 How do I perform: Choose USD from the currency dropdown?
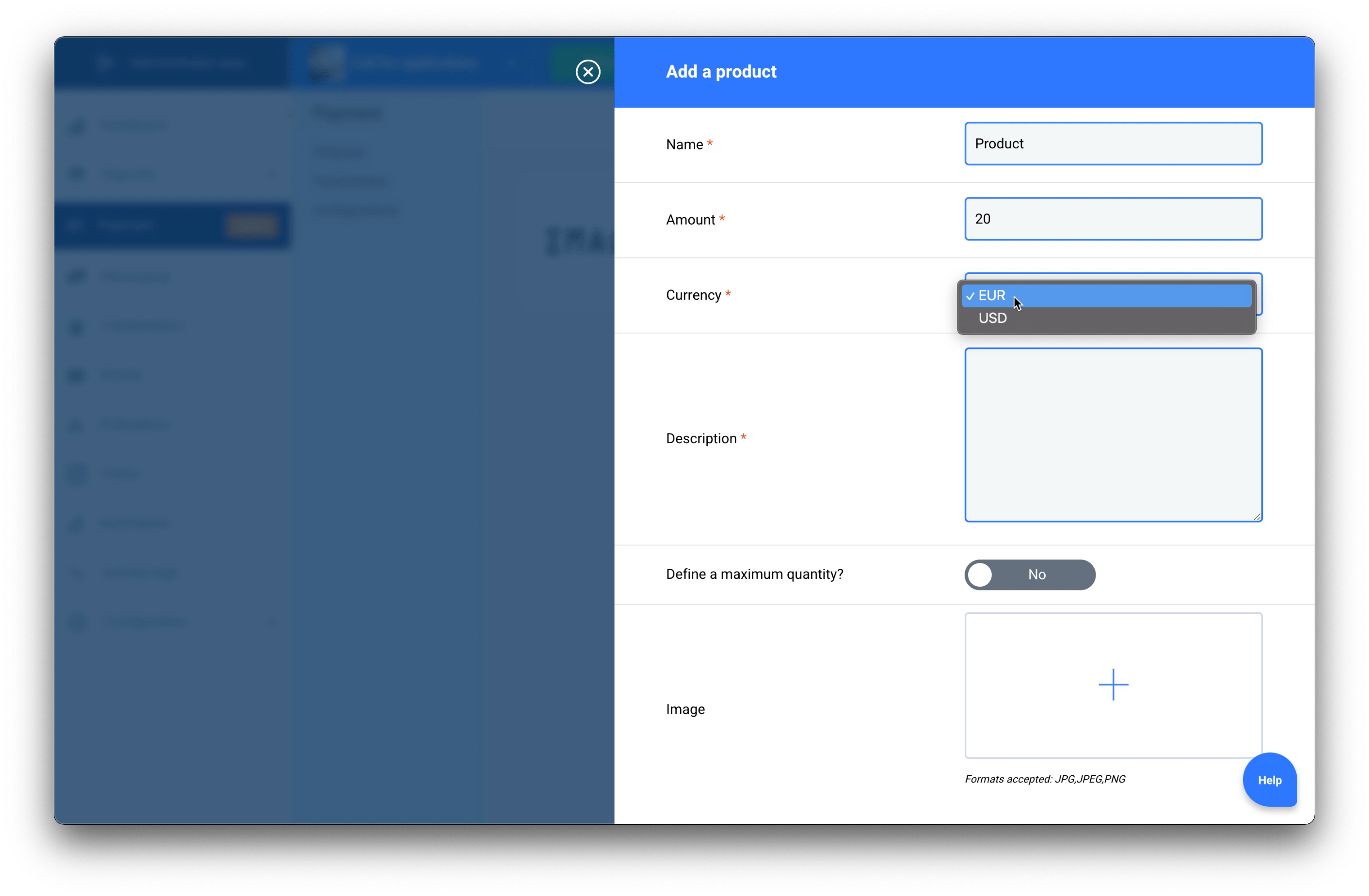point(993,318)
